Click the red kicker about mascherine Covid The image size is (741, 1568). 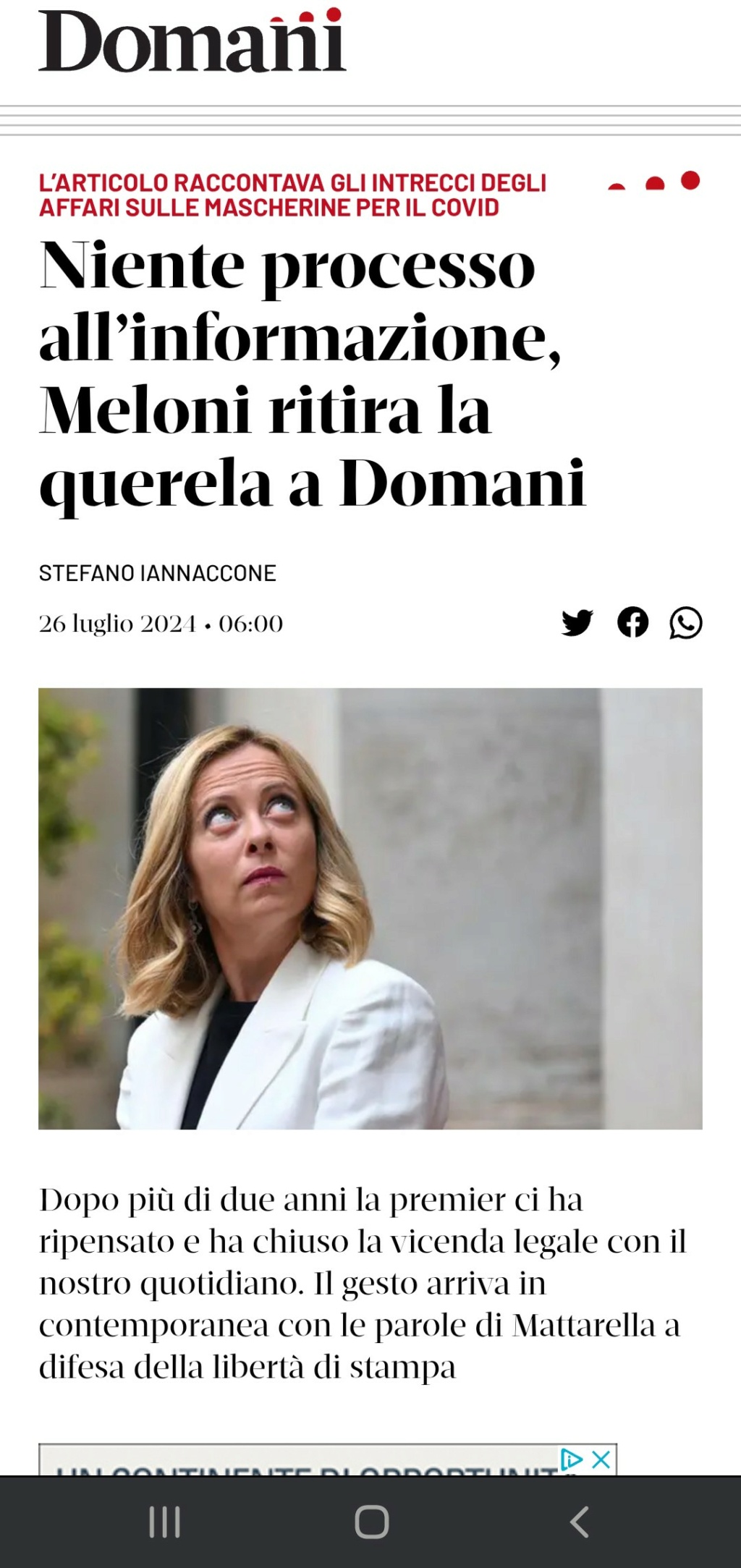[292, 195]
